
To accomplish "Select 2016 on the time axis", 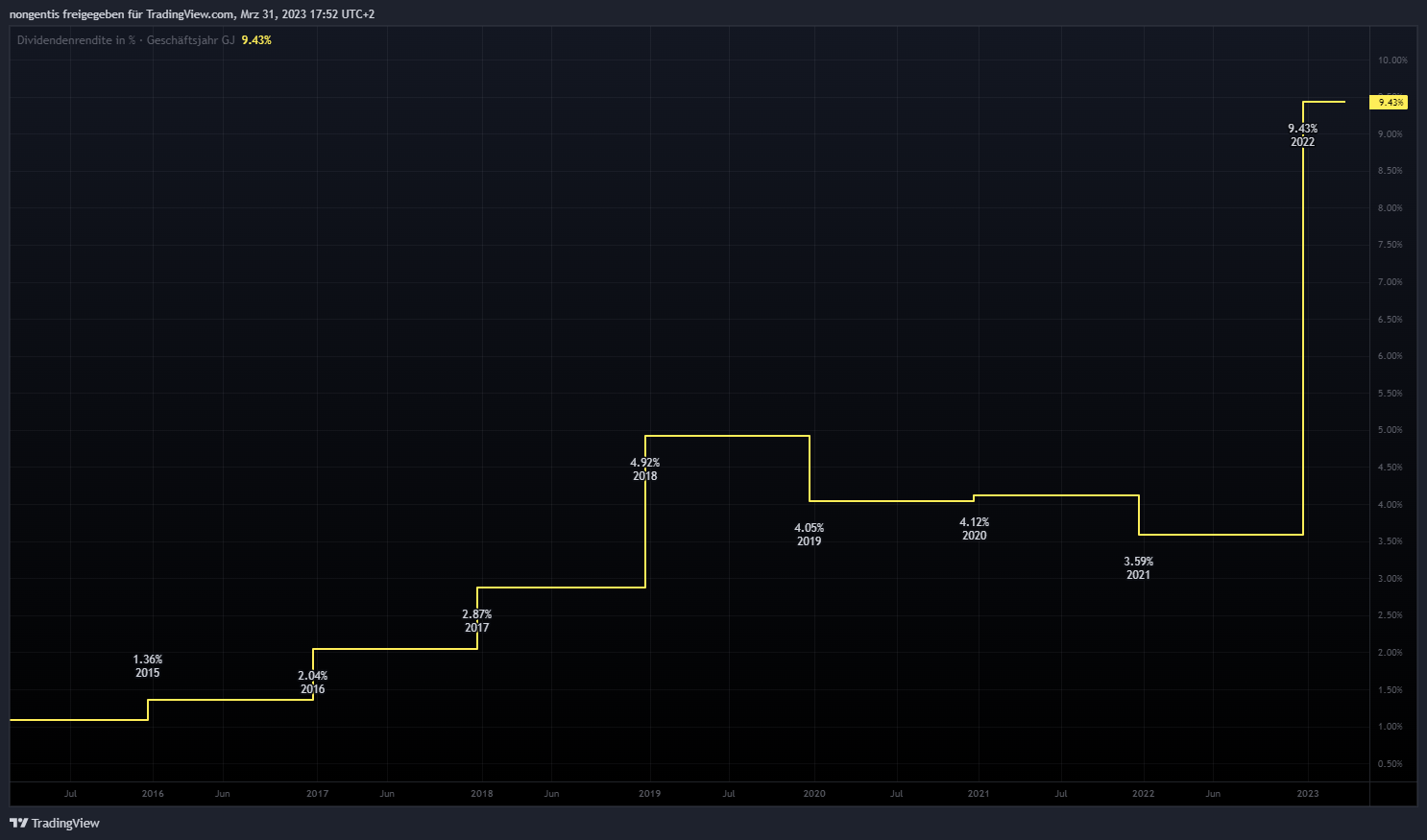I will pos(153,794).
